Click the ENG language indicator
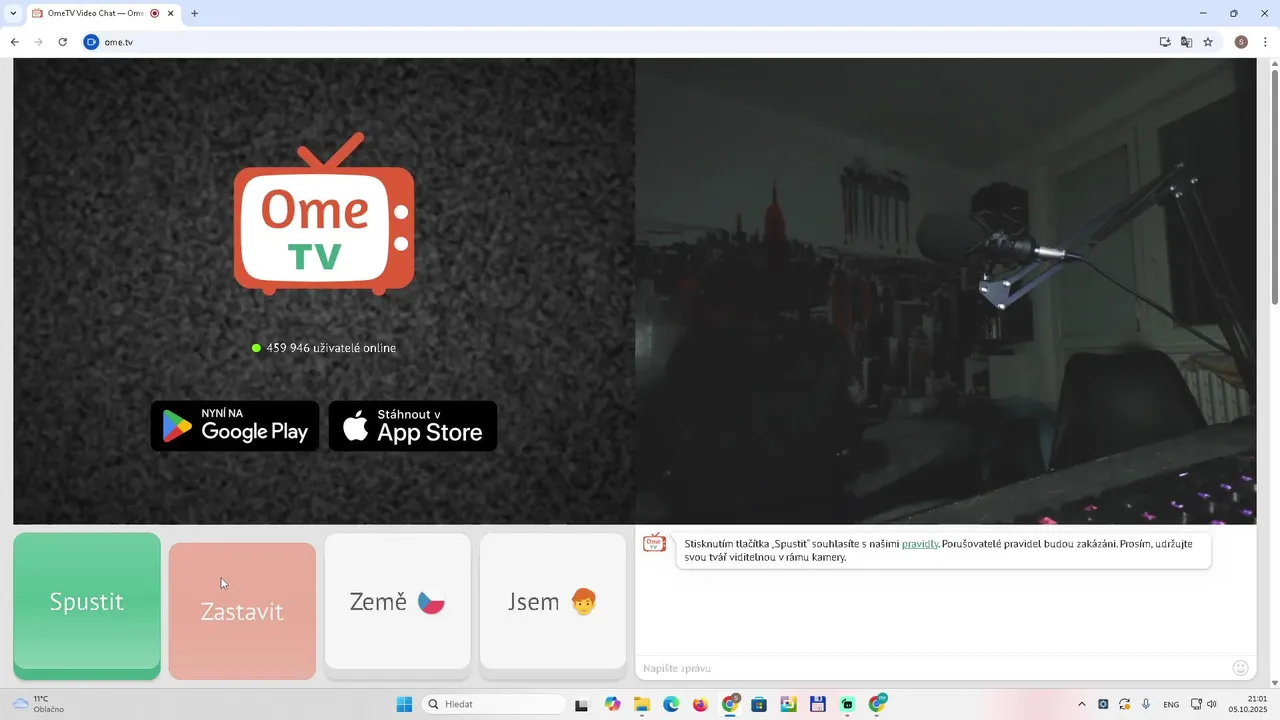The width and height of the screenshot is (1280, 720). click(1171, 704)
